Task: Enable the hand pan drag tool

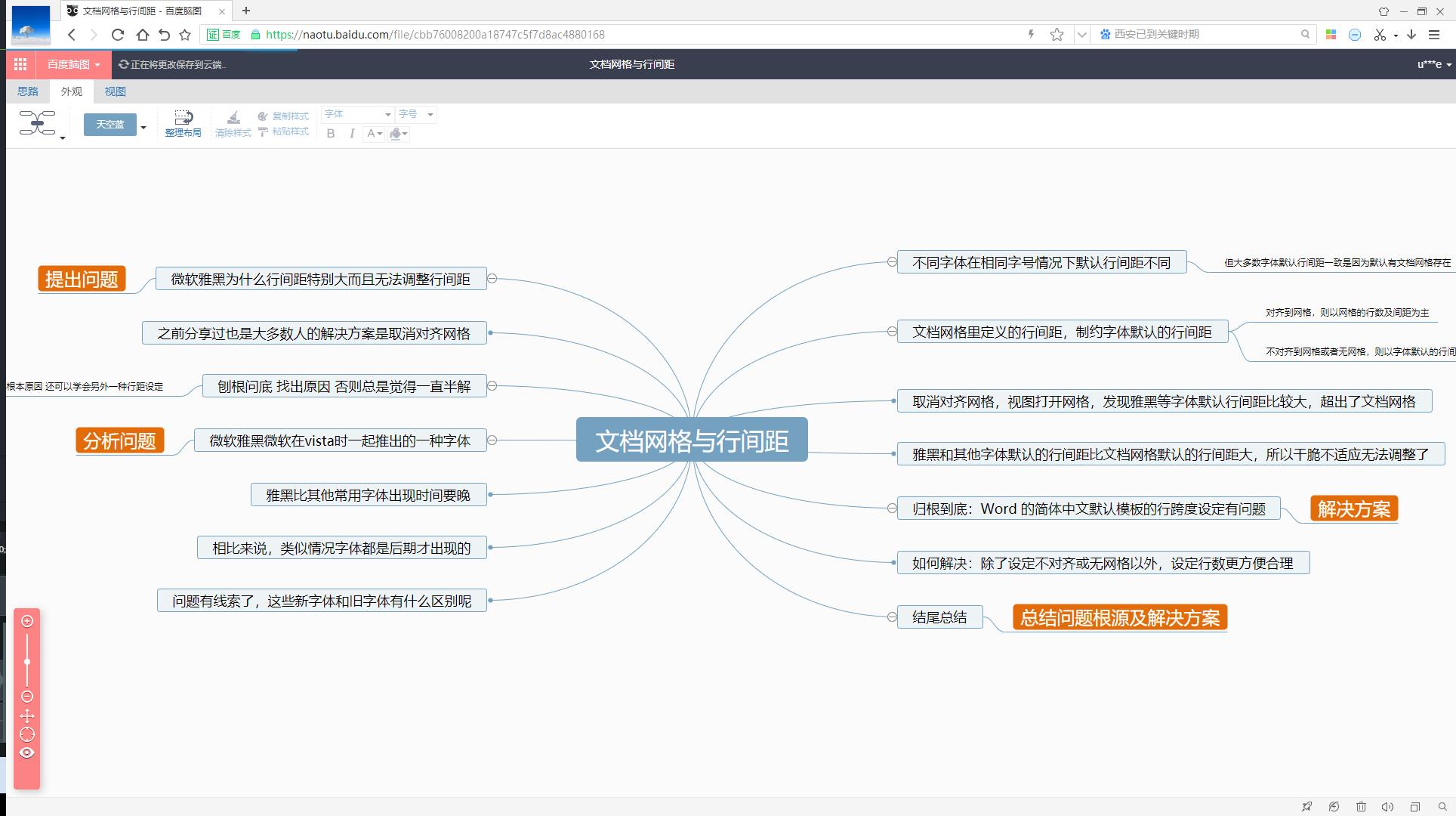Action: [x=27, y=716]
